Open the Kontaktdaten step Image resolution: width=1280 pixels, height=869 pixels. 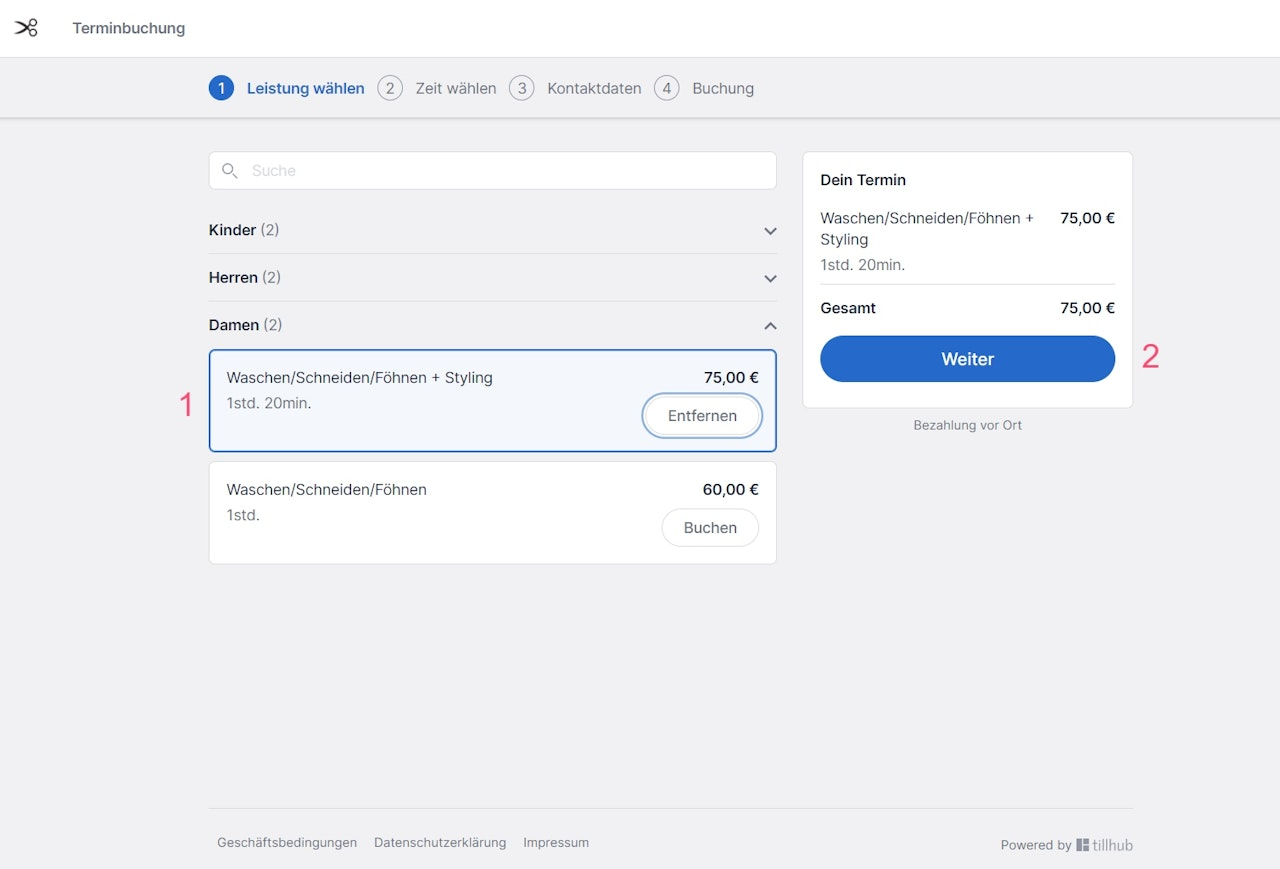(x=594, y=88)
